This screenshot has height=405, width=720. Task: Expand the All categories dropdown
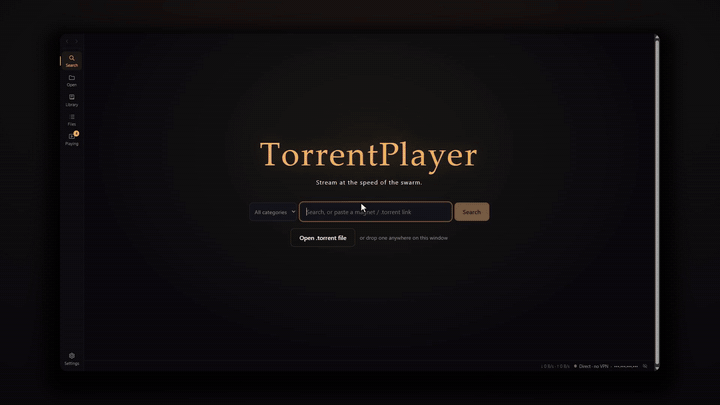pos(273,212)
